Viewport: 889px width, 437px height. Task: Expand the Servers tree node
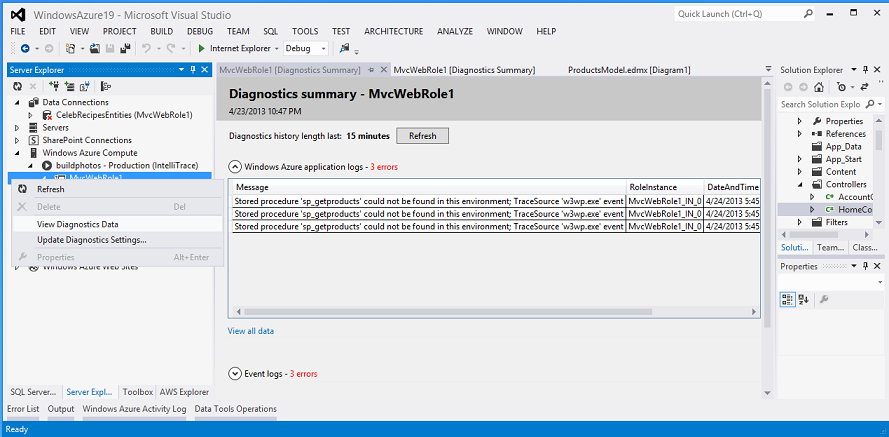click(x=17, y=128)
